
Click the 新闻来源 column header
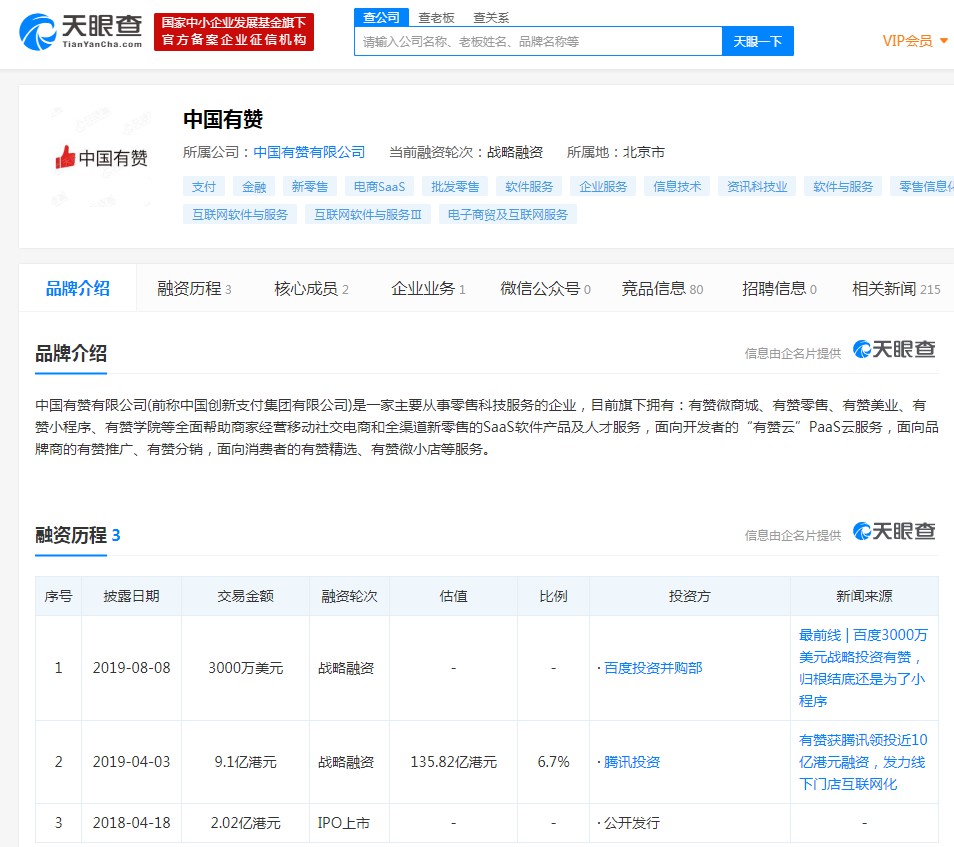coord(864,596)
